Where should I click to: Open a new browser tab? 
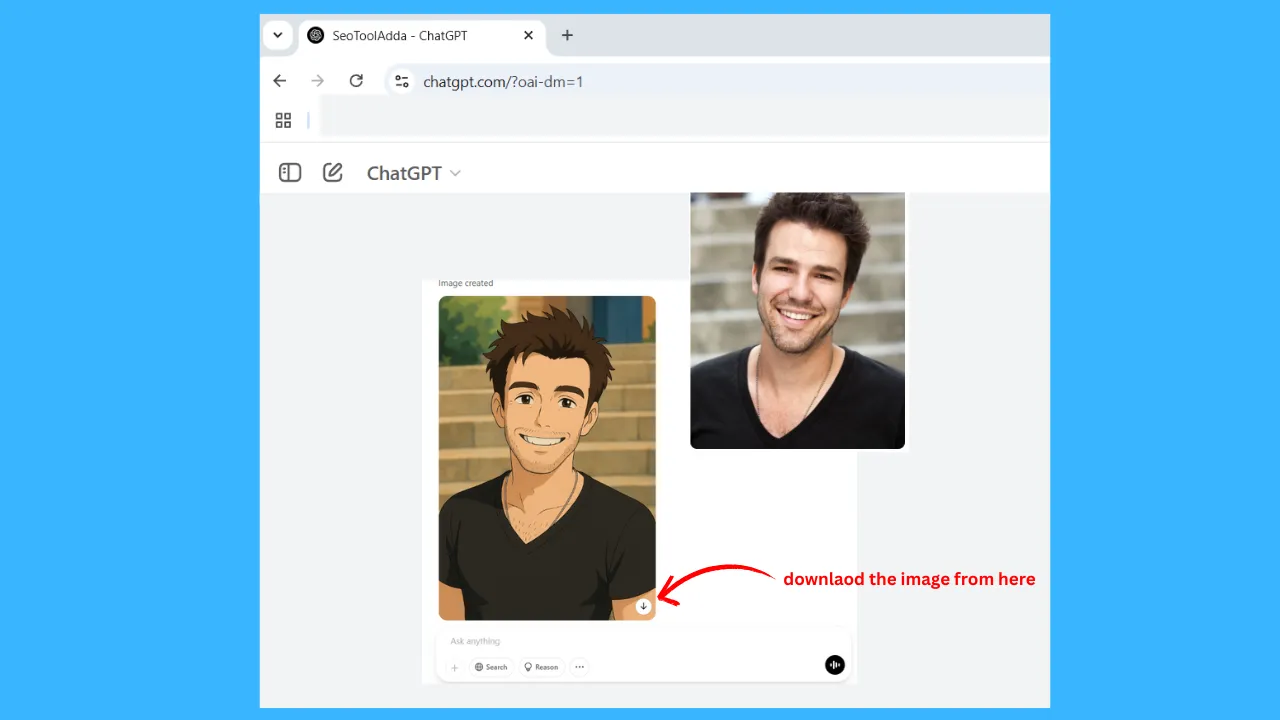[x=567, y=35]
